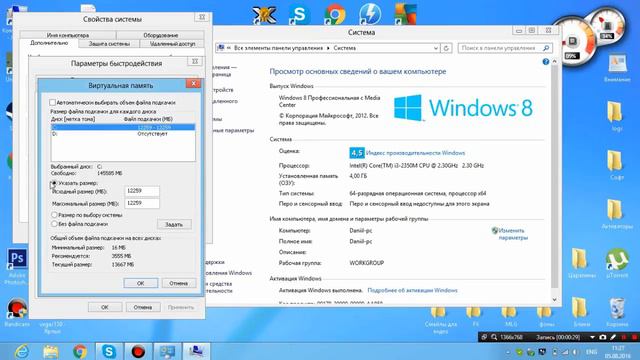Open the FX folder on the desktop

[475, 313]
